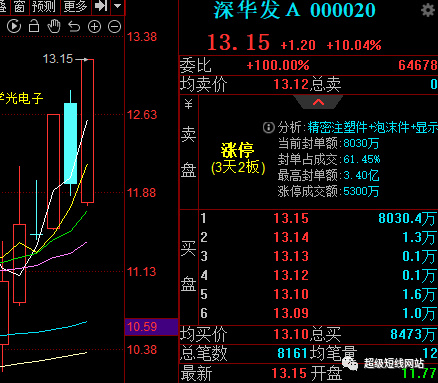Select the 窗 tab
Image resolution: width=438 pixels, height=383 pixels.
20,6
